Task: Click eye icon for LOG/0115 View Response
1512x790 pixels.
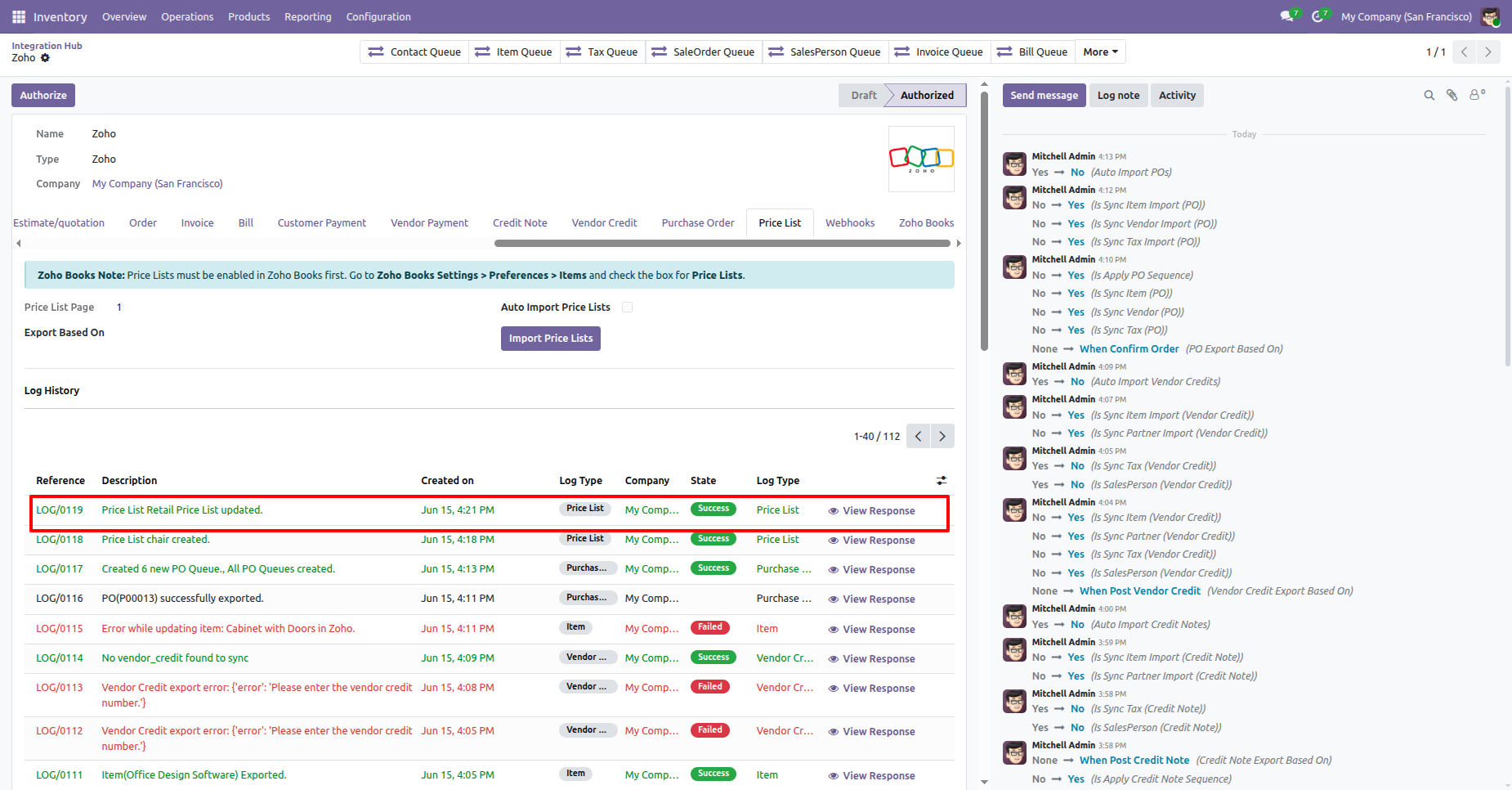Action: pos(834,630)
